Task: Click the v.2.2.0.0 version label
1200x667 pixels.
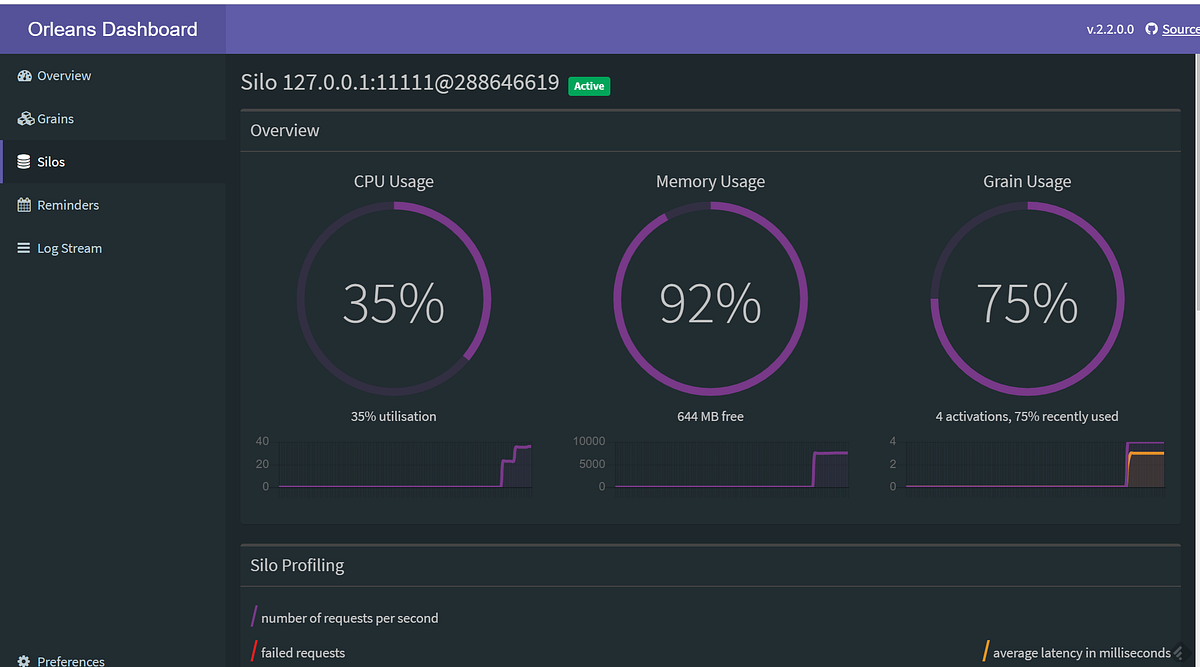Action: [x=1110, y=29]
